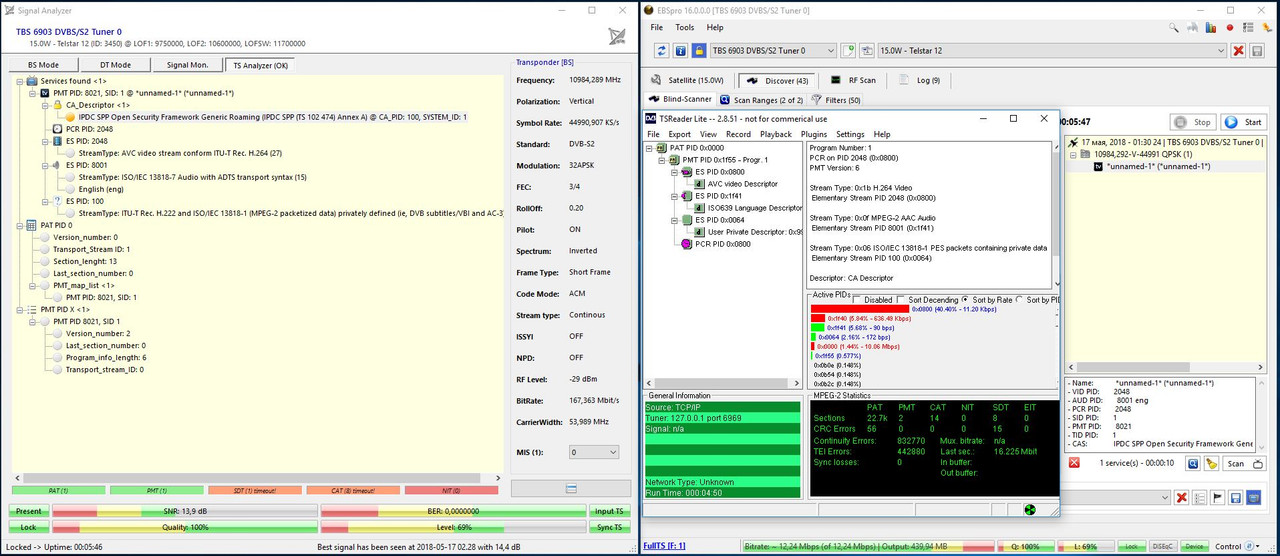
Task: Click the Scan button in EBSpro
Action: tap(1244, 463)
